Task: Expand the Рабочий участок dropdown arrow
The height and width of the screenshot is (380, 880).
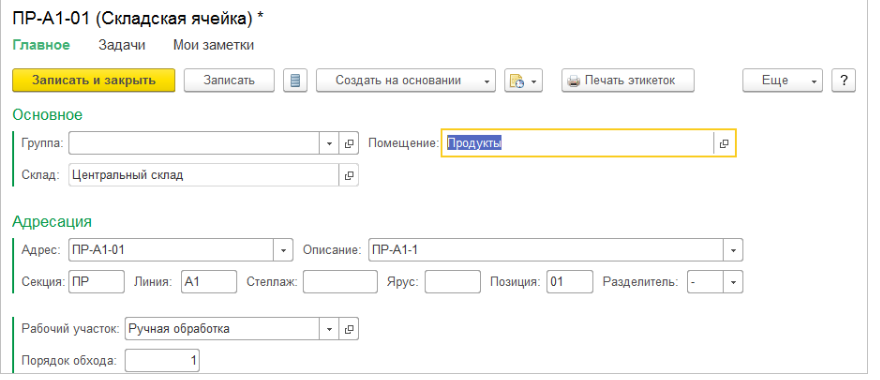Action: coord(329,329)
